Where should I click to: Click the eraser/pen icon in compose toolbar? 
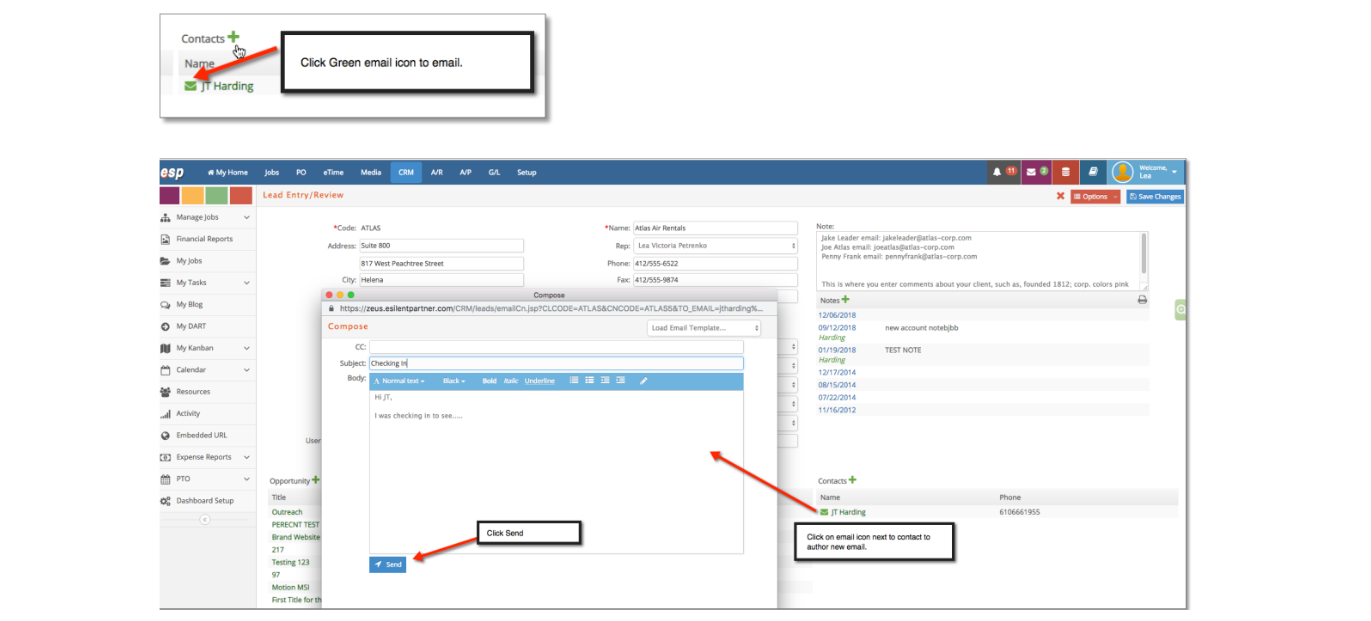pos(644,381)
